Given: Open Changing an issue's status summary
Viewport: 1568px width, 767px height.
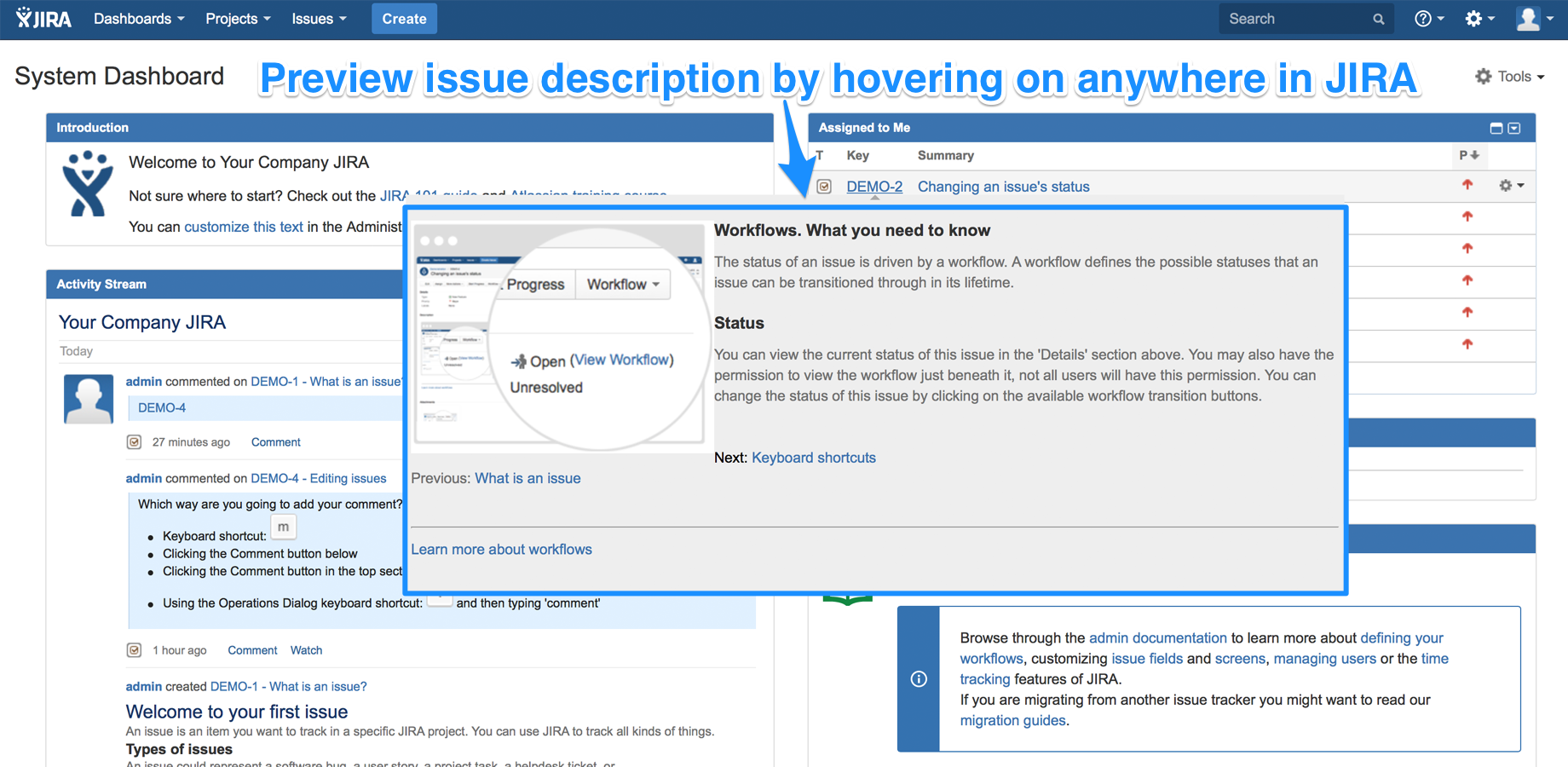Looking at the screenshot, I should click(1003, 187).
